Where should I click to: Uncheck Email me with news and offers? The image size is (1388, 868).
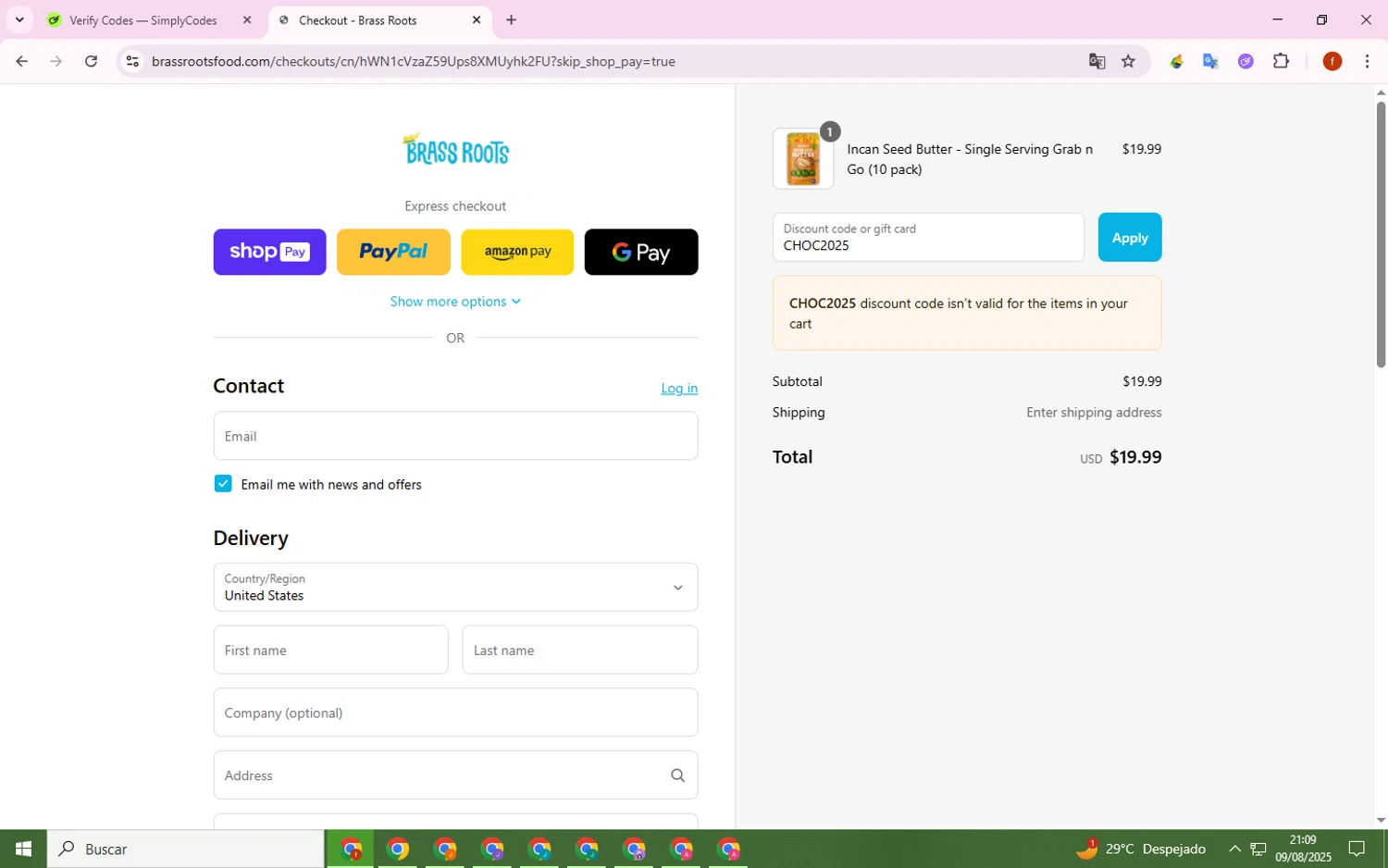(x=223, y=484)
